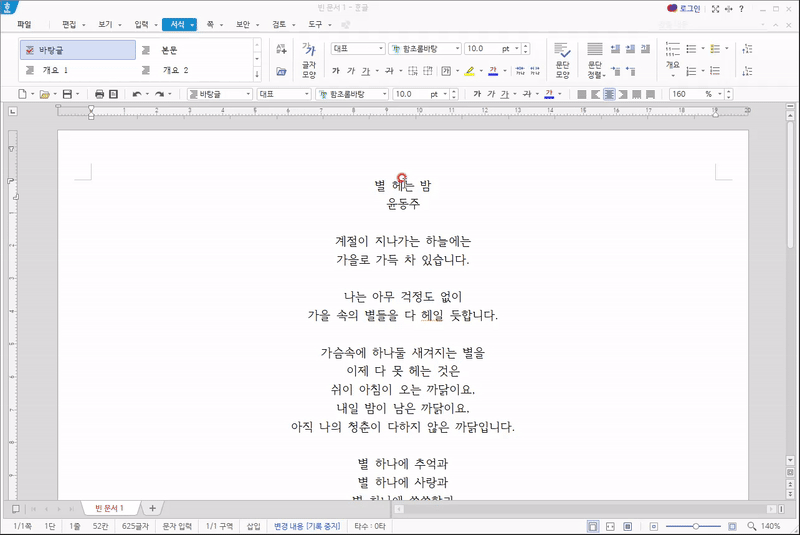Viewport: 800px width, 535px height.
Task: Click the 개요 outline button
Action: click(672, 60)
